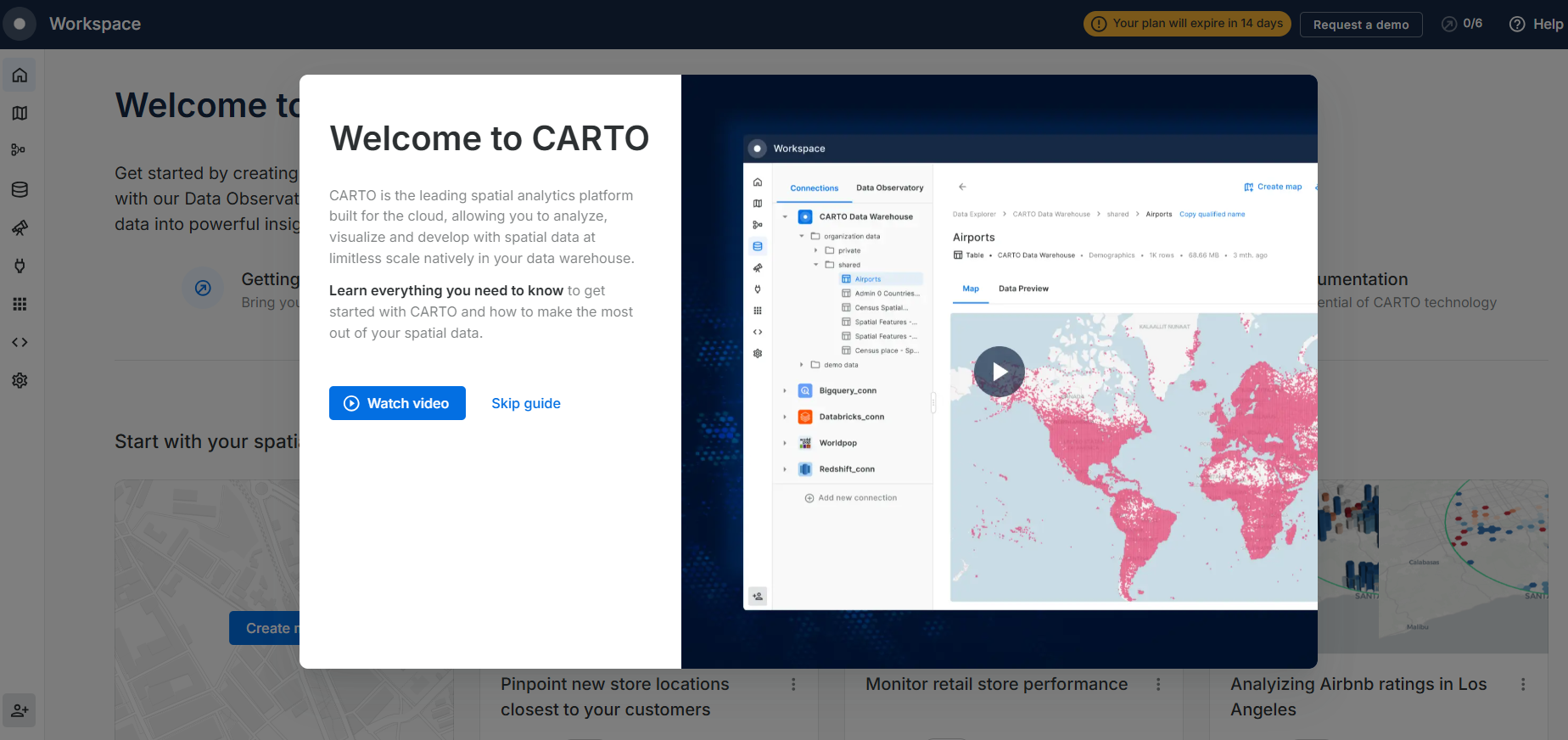The image size is (1568, 740).
Task: Click the invite users icon at sidebar bottom
Action: tap(20, 710)
